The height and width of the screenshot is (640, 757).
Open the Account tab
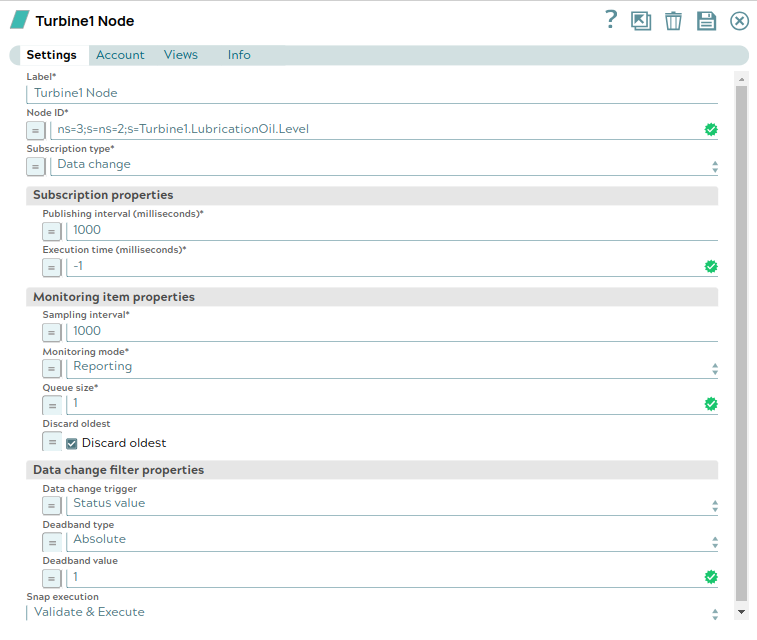click(x=120, y=55)
